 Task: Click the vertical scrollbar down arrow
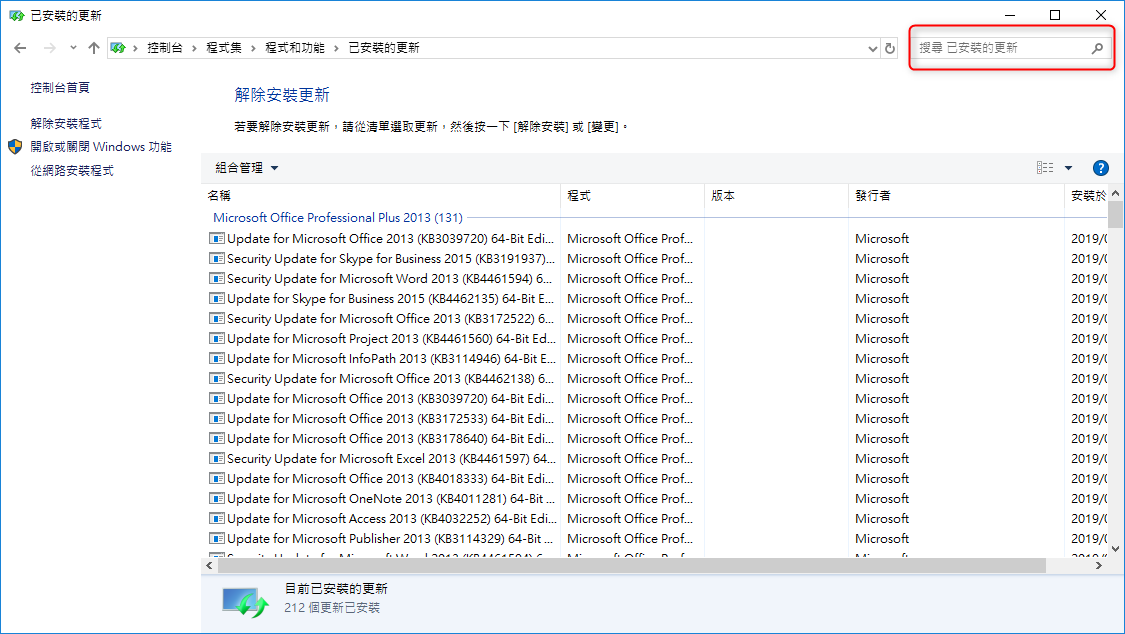1115,549
